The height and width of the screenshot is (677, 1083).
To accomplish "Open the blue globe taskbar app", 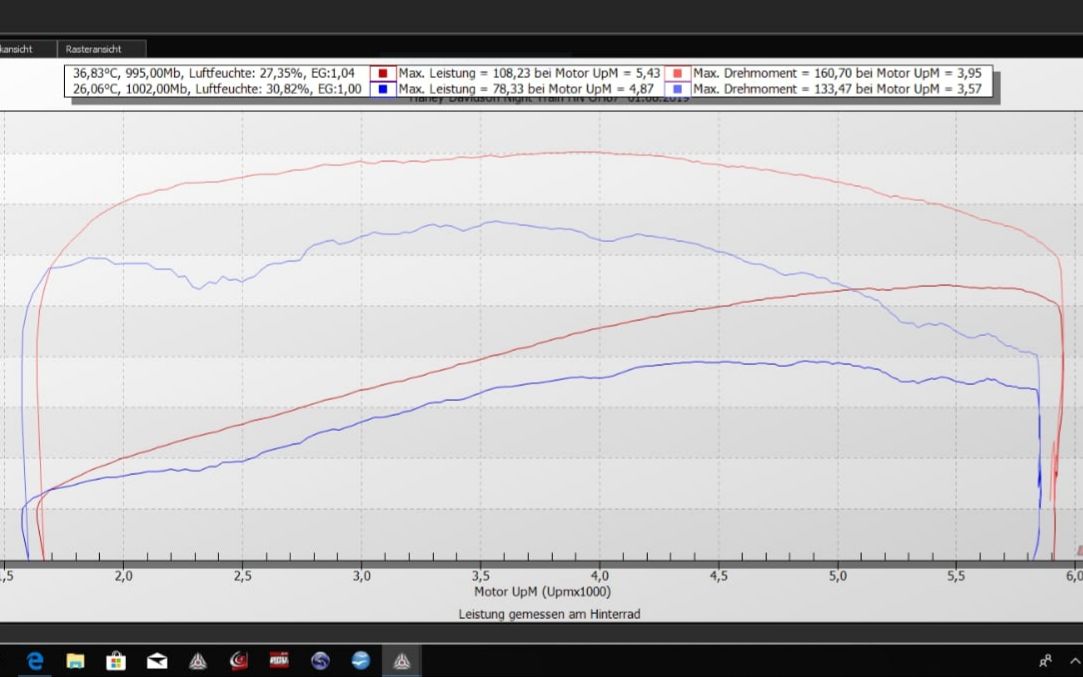I will coord(320,660).
